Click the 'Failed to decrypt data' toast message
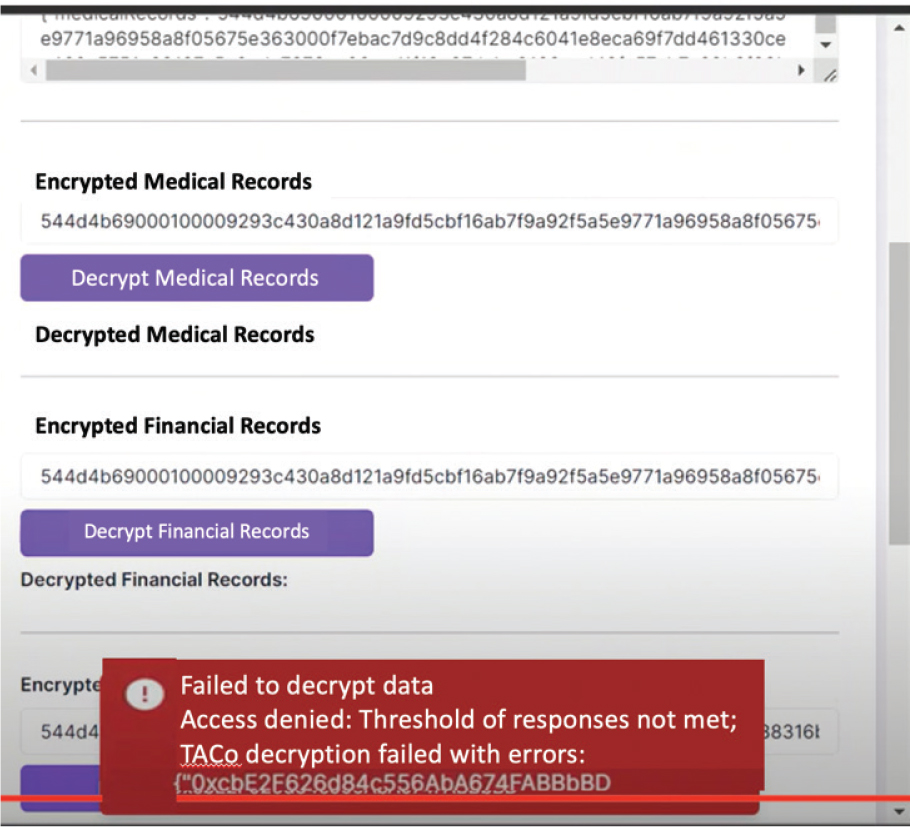Viewport: 910px width, 827px height. coord(432,736)
